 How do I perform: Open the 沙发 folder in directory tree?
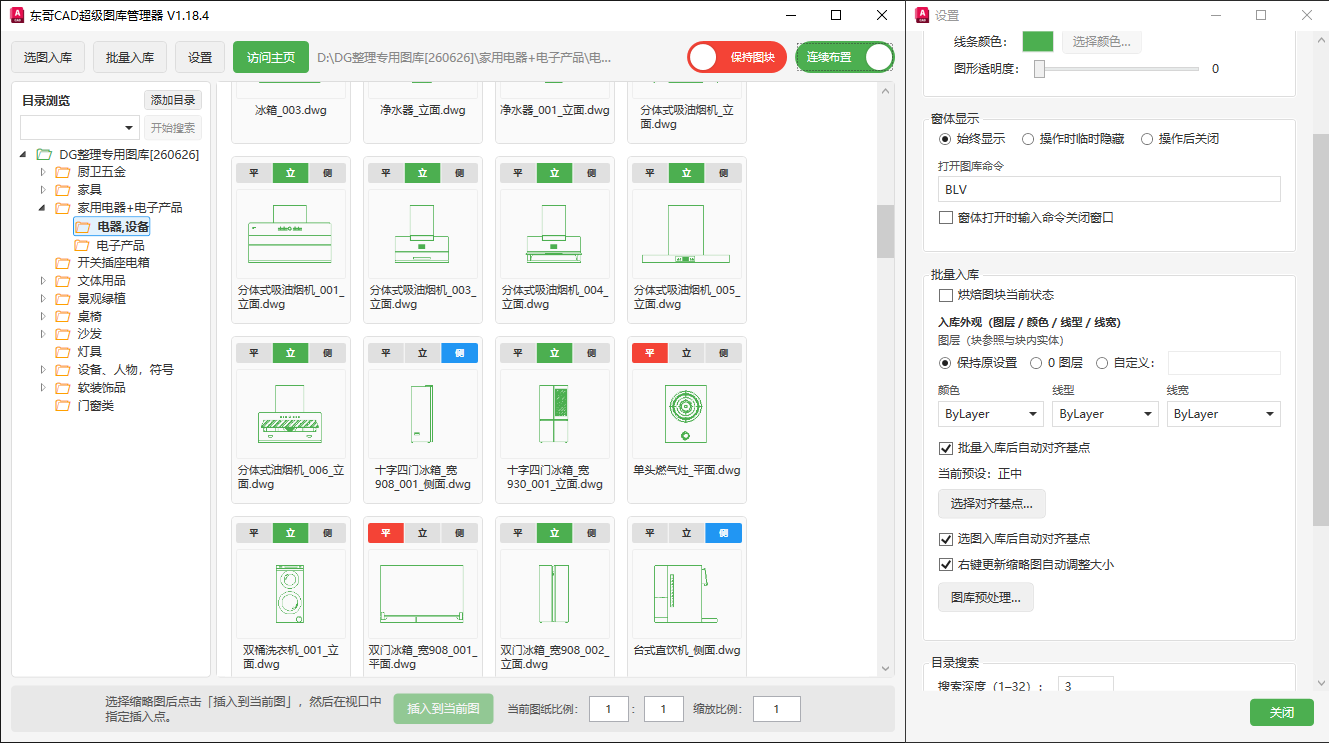[89, 334]
